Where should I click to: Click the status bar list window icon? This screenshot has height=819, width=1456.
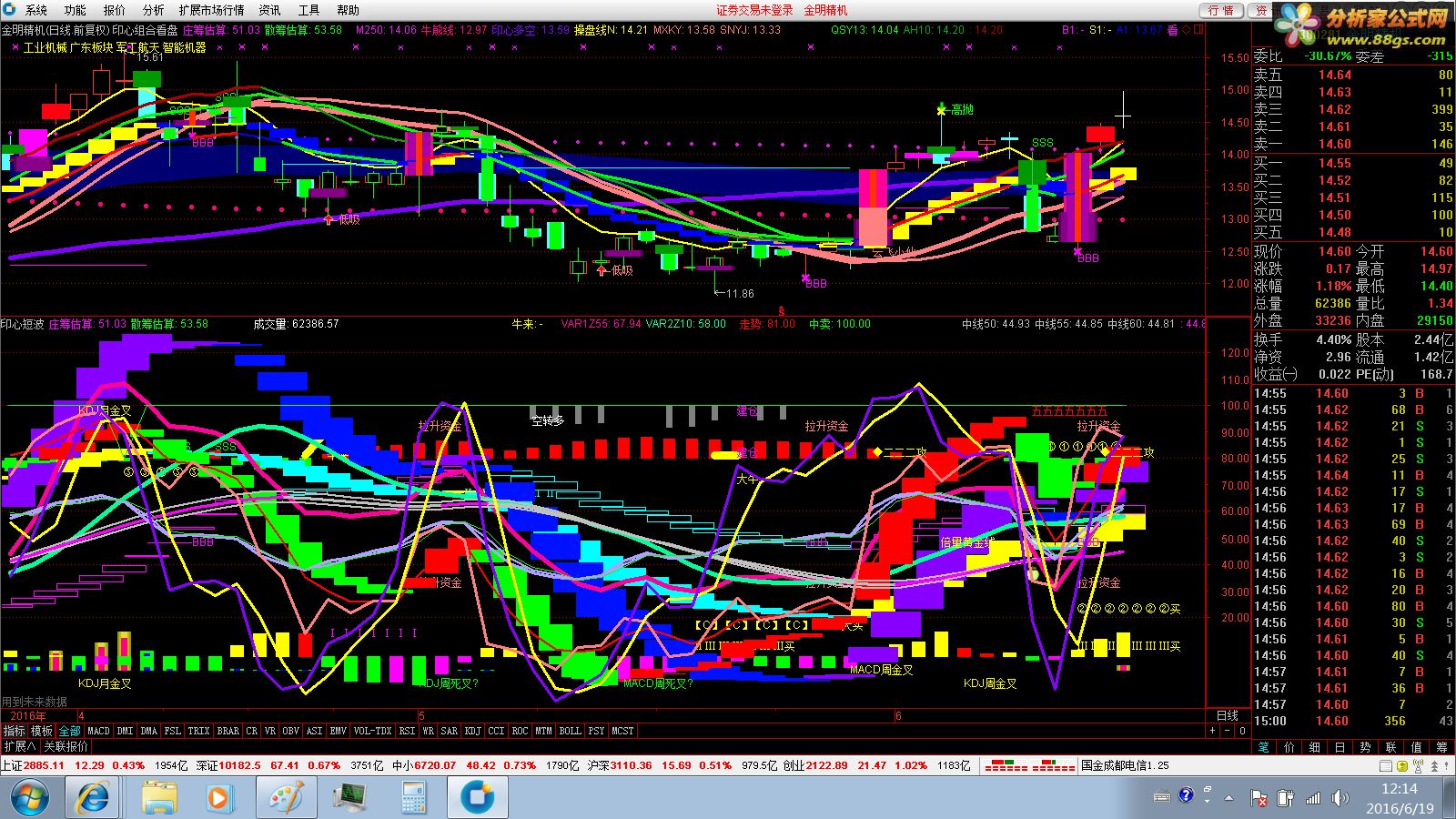1386,765
